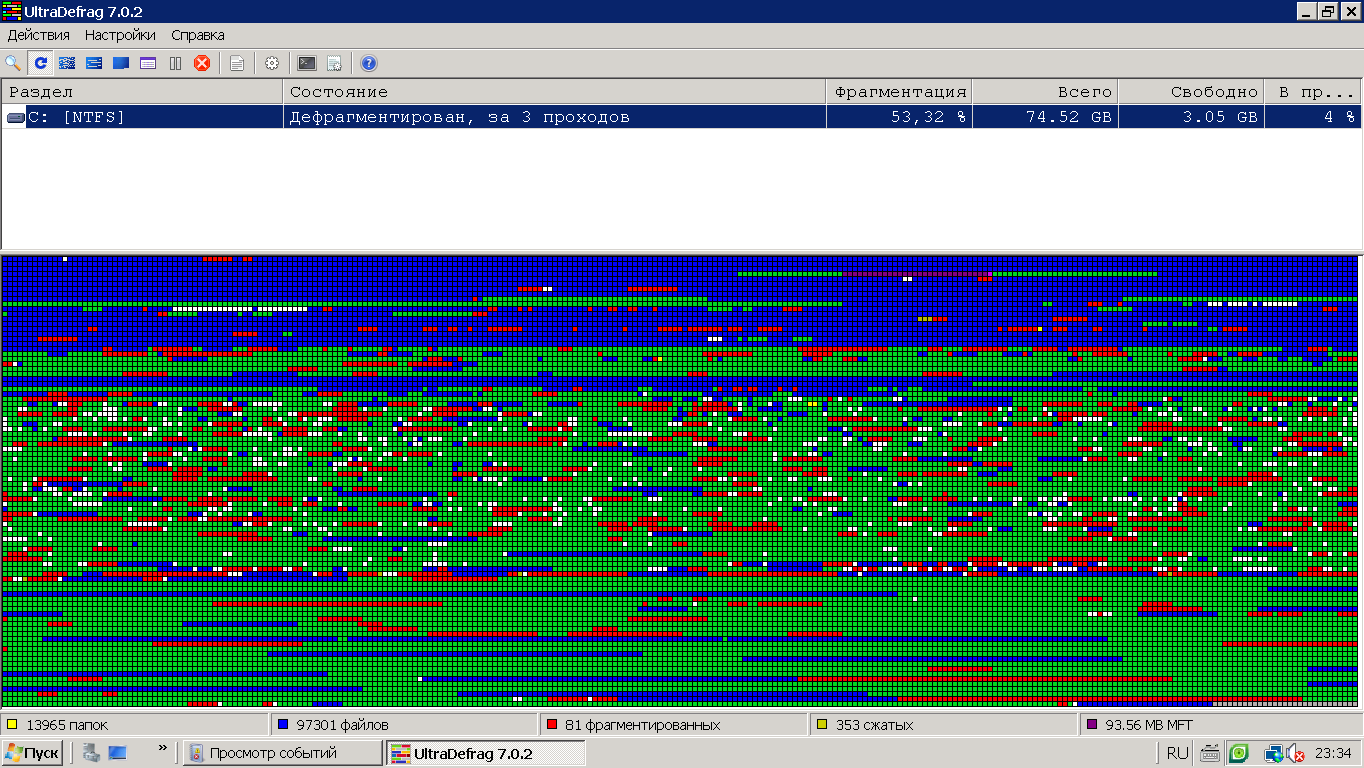Click status 'Дефрагментирован, за 3 проходов'
Viewport: 1364px width, 768px height.
click(460, 117)
